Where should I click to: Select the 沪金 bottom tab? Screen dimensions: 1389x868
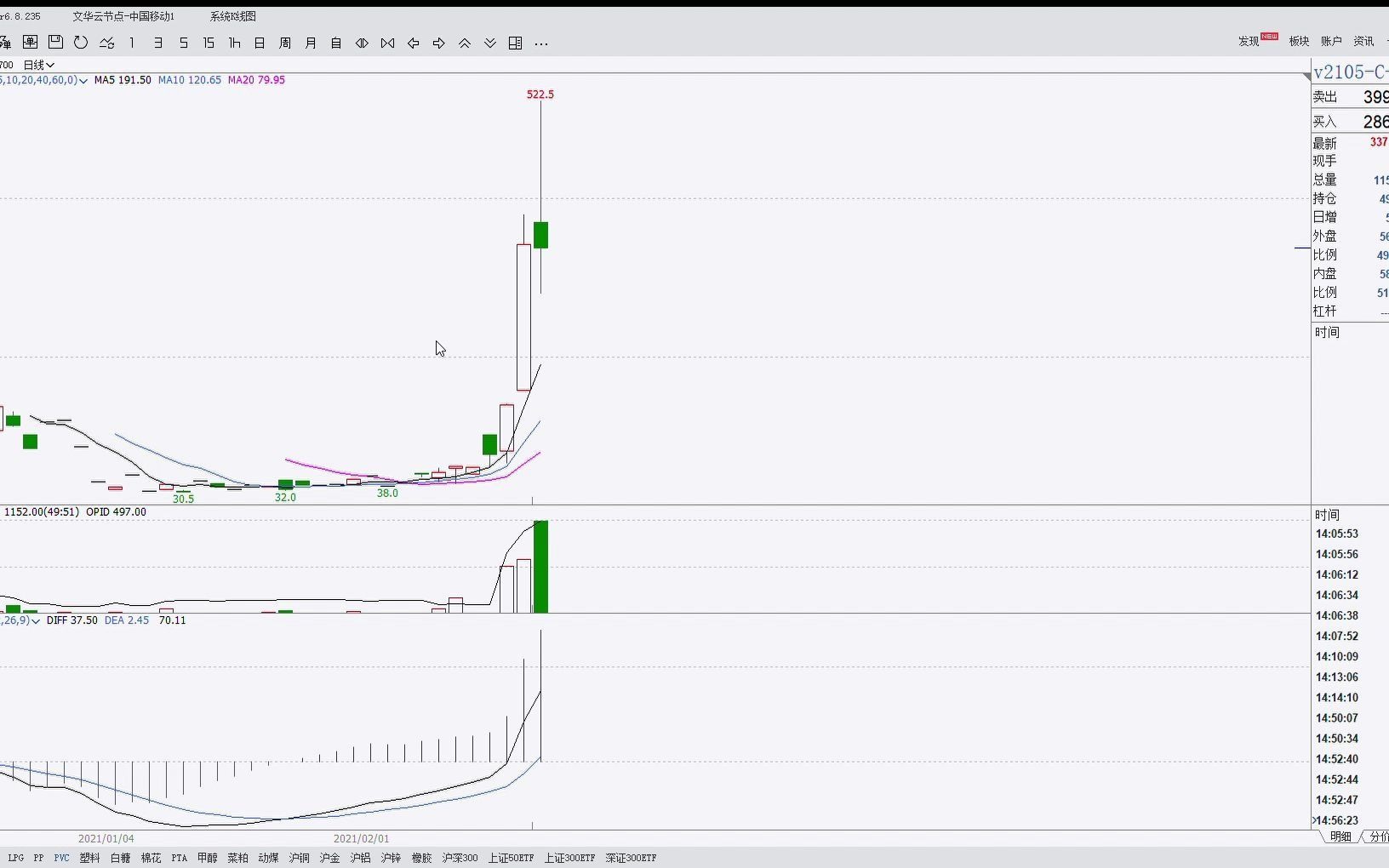coord(329,858)
